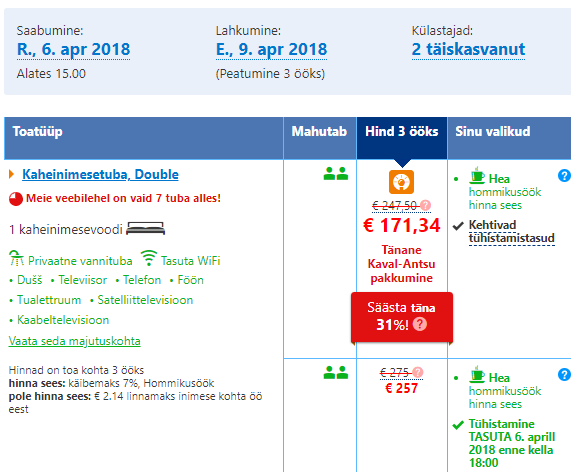Click the question mark beside €275 price
This screenshot has height=472, width=571.
coord(418,372)
